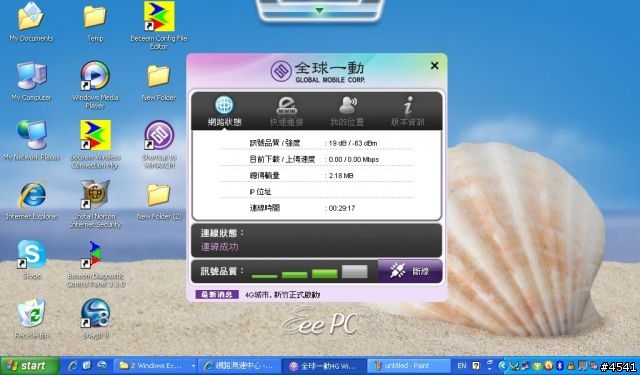Click the 0.00 / 0.00 Mbps speed value

point(353,160)
